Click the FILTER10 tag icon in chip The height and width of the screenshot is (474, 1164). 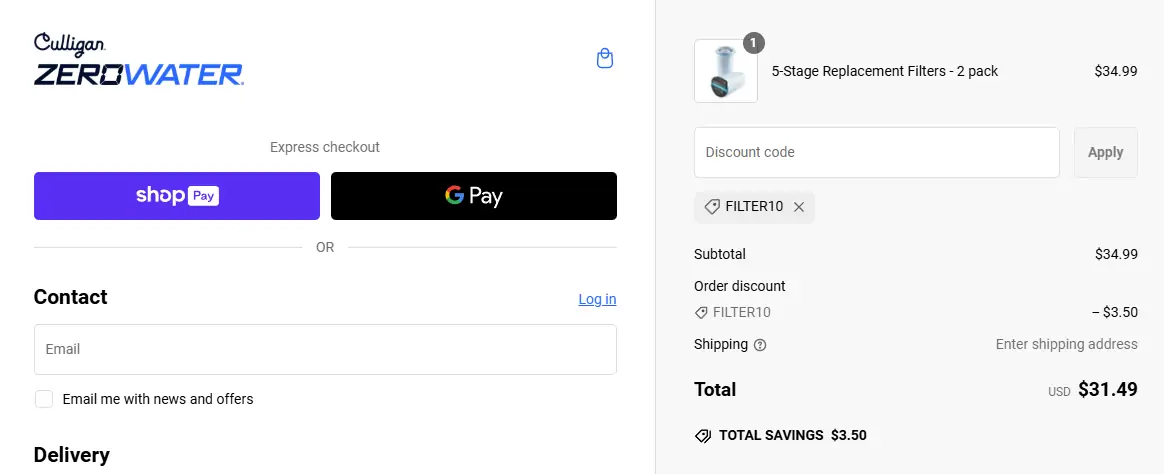(x=712, y=207)
